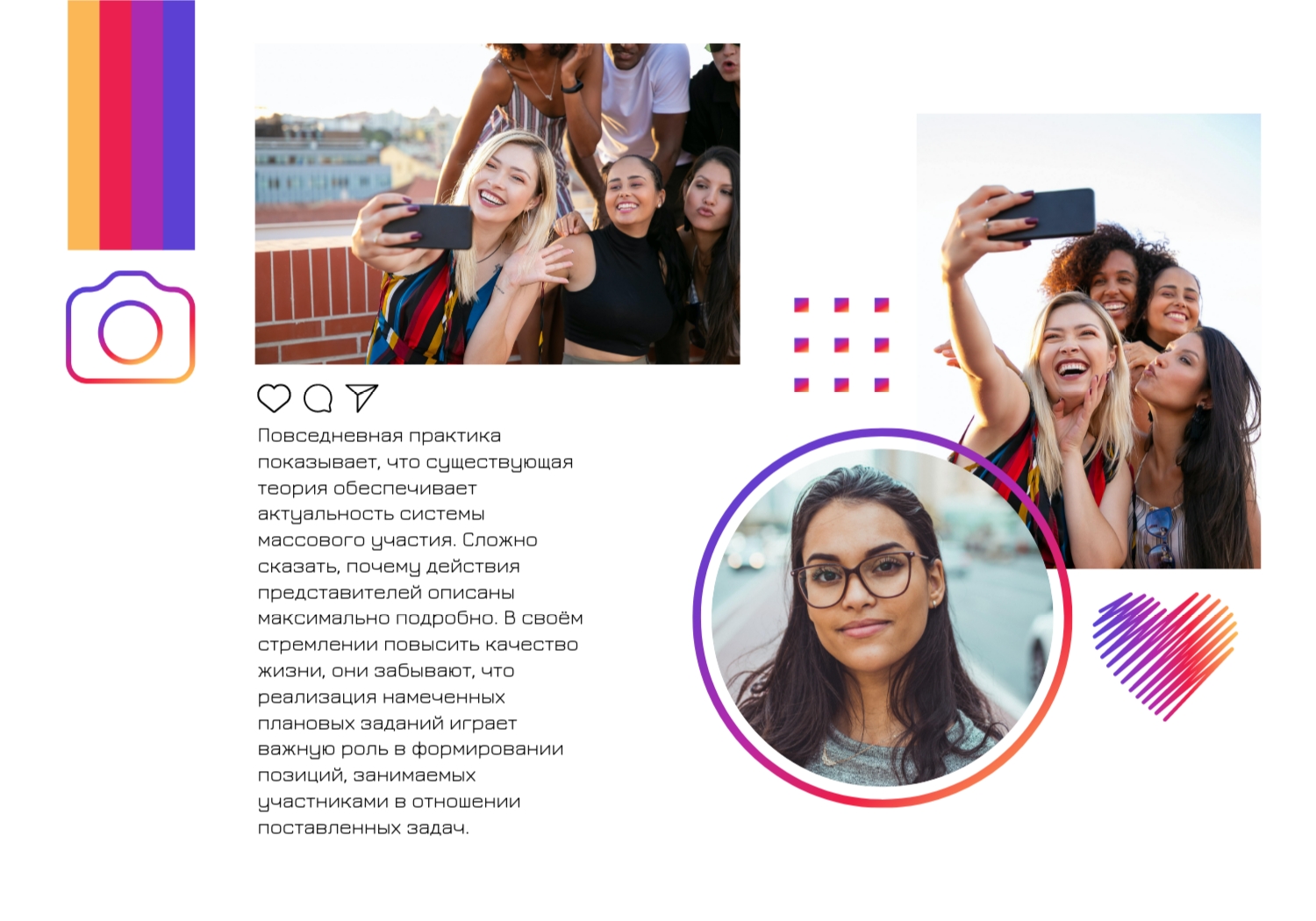
Task: Select the blue-violet vertical stripe
Action: point(179,125)
